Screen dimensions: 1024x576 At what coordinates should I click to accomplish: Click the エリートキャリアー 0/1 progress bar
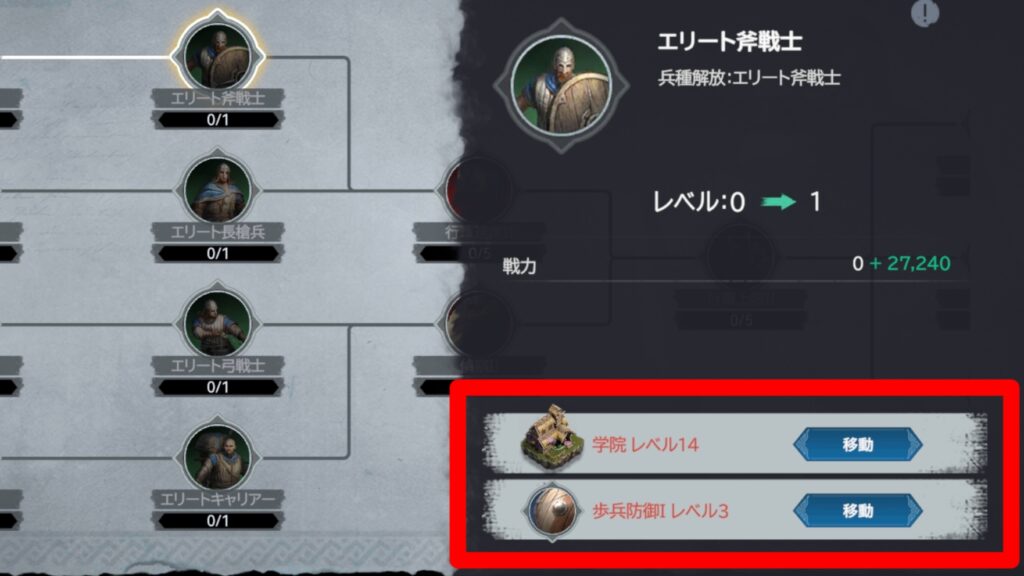tap(217, 520)
